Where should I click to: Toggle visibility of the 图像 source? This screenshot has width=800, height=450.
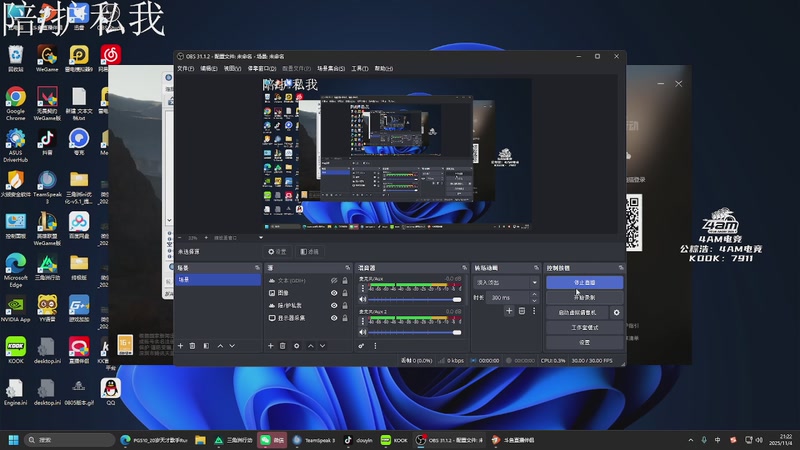coord(334,293)
